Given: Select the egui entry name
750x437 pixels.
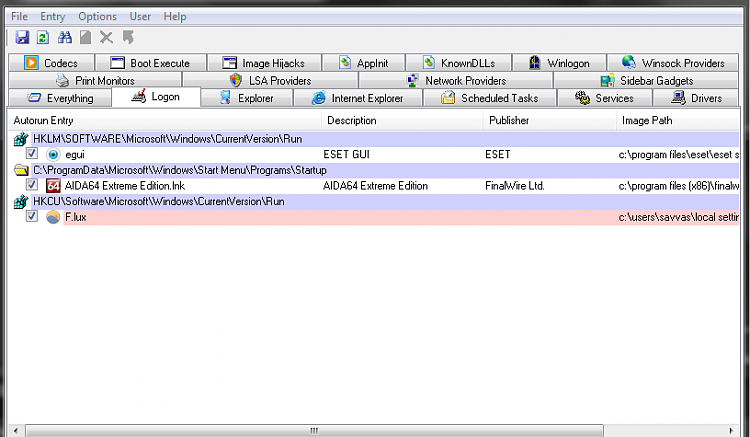Looking at the screenshot, I should (75, 154).
